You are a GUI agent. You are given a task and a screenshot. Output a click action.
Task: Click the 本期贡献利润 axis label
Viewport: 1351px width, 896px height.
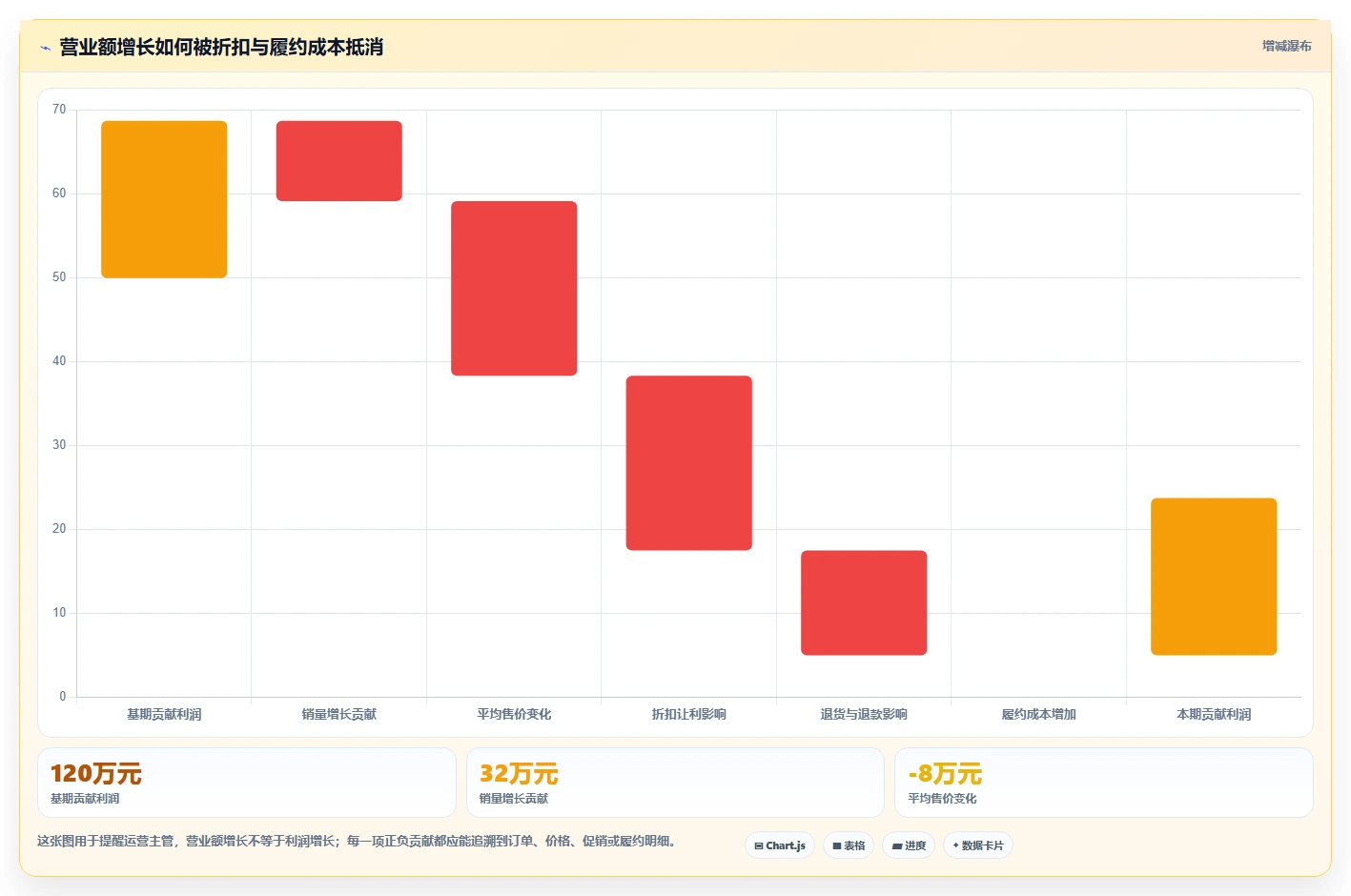point(1214,714)
